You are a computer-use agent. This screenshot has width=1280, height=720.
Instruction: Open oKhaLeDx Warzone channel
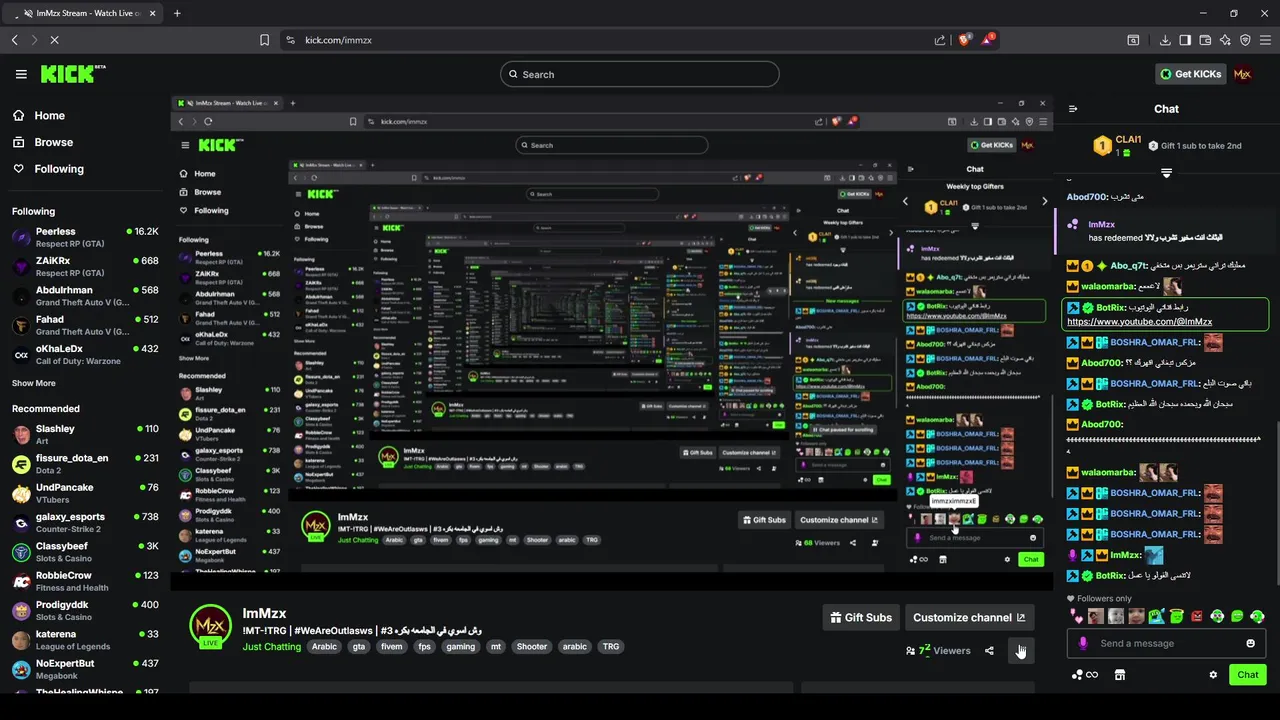[x=85, y=354]
